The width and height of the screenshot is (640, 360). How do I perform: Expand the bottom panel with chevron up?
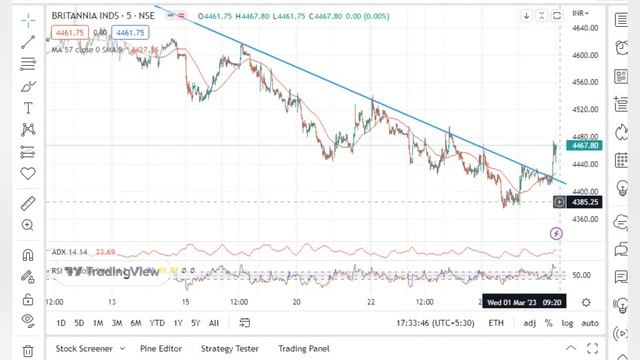point(571,348)
